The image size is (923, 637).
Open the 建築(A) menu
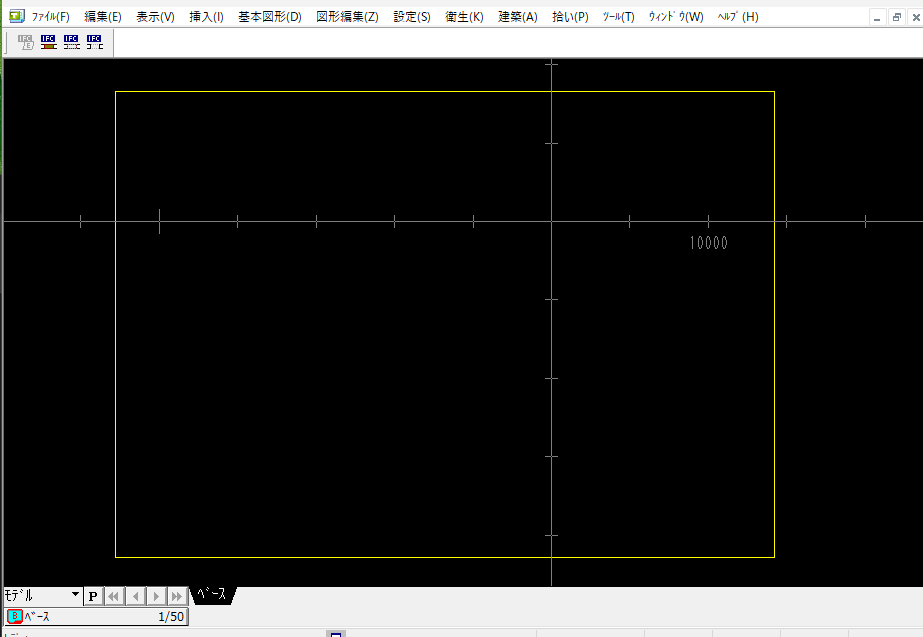click(517, 17)
